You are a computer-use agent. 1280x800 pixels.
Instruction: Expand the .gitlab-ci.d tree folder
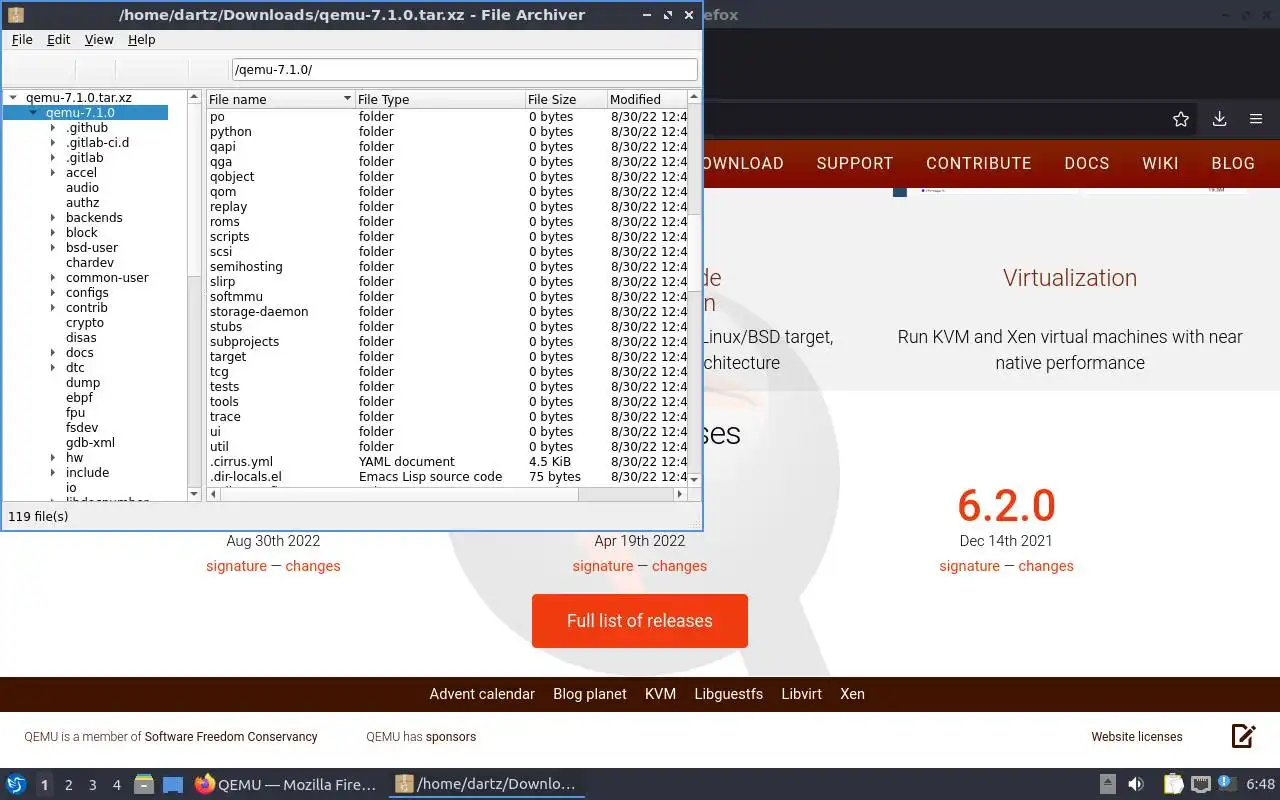tap(53, 143)
